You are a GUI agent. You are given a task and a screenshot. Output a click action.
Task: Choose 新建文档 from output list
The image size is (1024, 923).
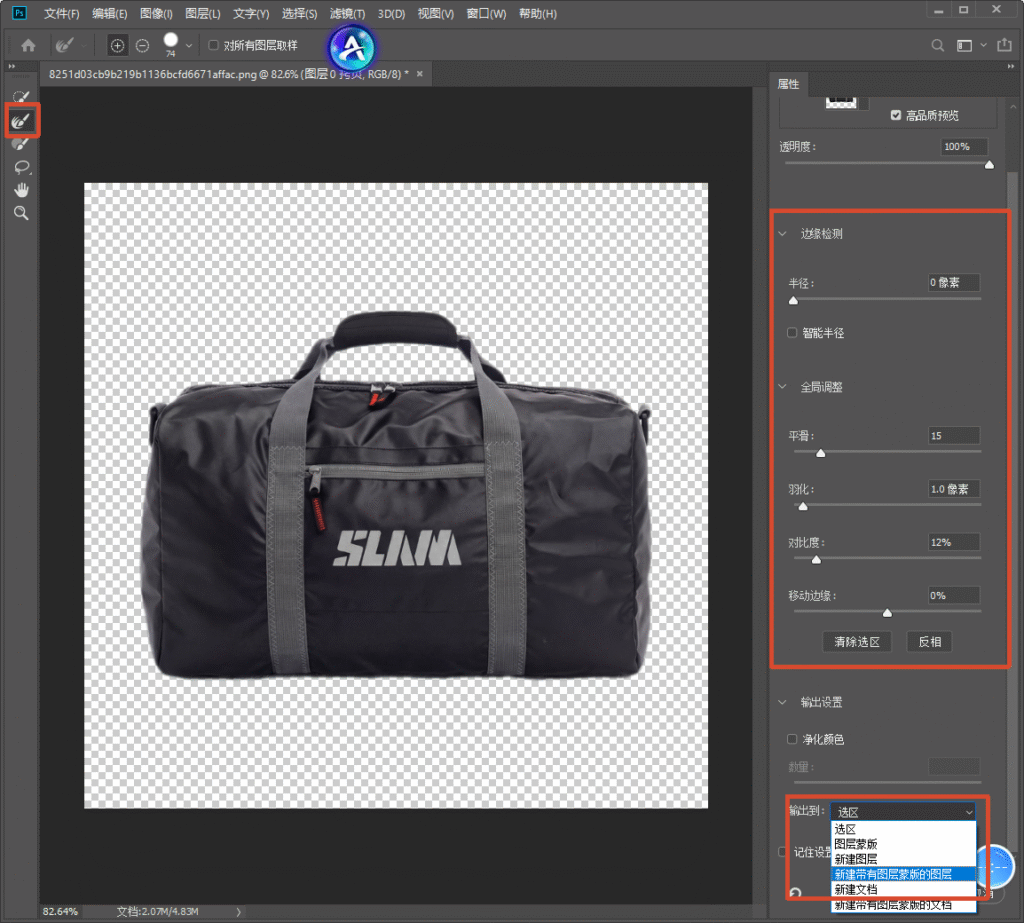[903, 889]
